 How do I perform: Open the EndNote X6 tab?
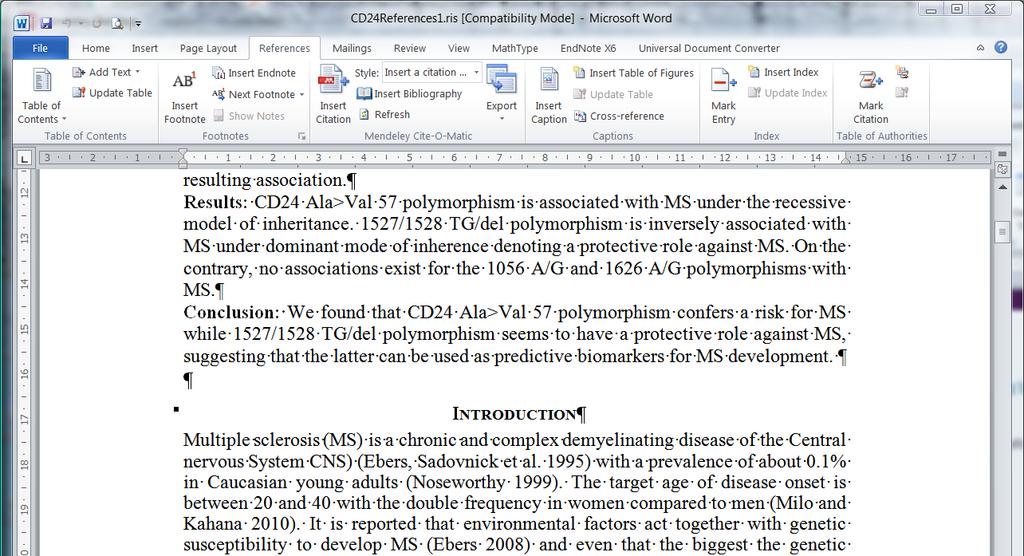pos(588,48)
